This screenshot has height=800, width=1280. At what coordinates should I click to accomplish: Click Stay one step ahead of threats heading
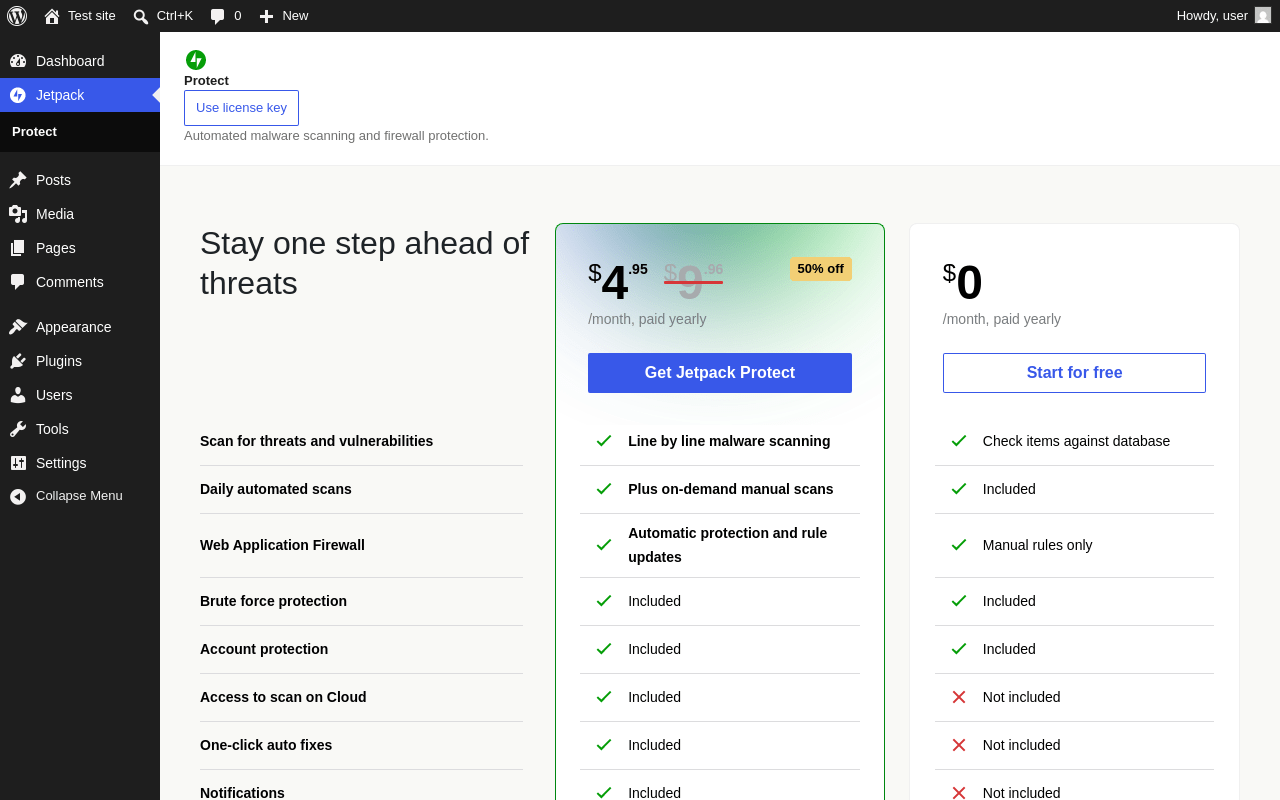click(x=364, y=263)
